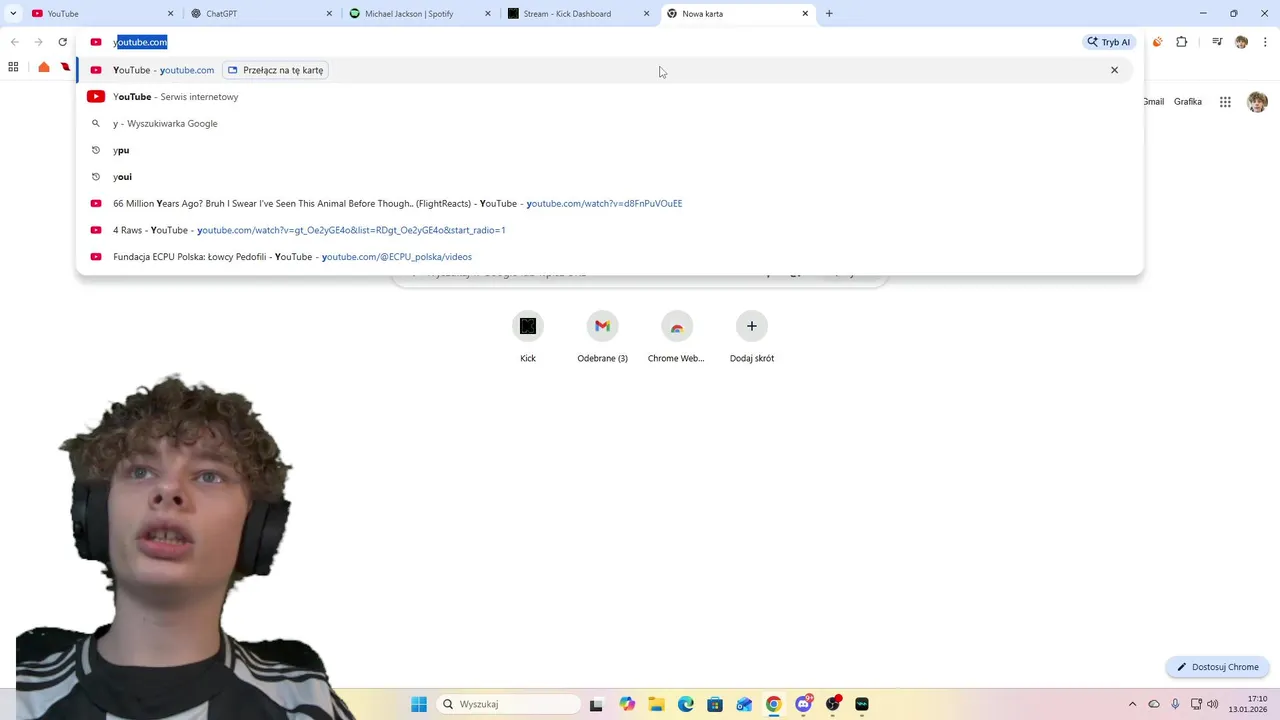This screenshot has width=1280, height=720.
Task: Open Task View on the taskbar
Action: coord(597,704)
